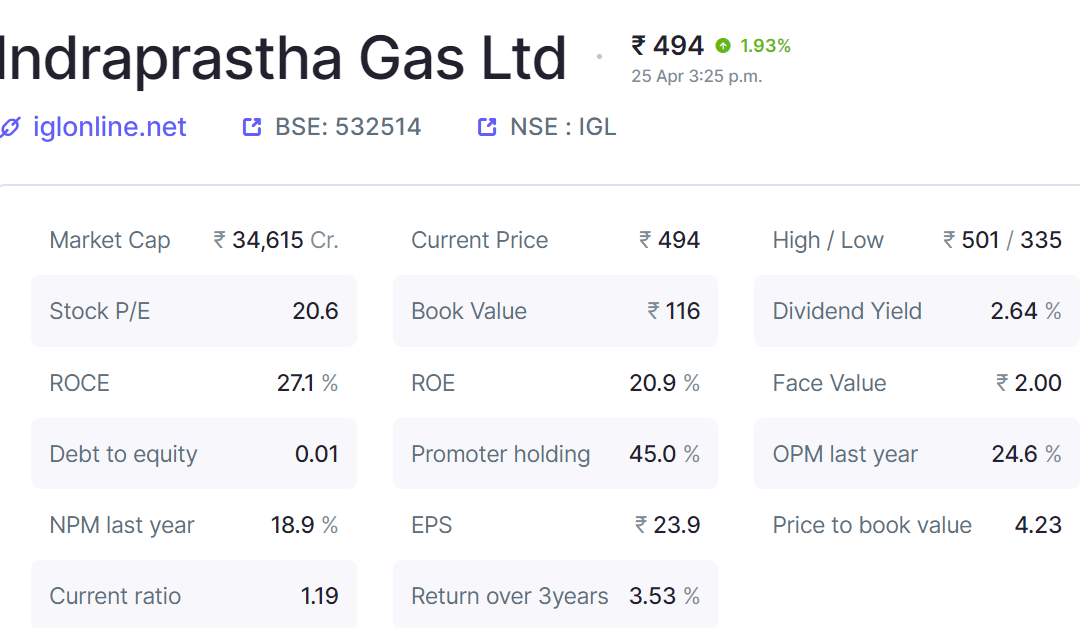Click the external link icon before NSE

point(487,127)
